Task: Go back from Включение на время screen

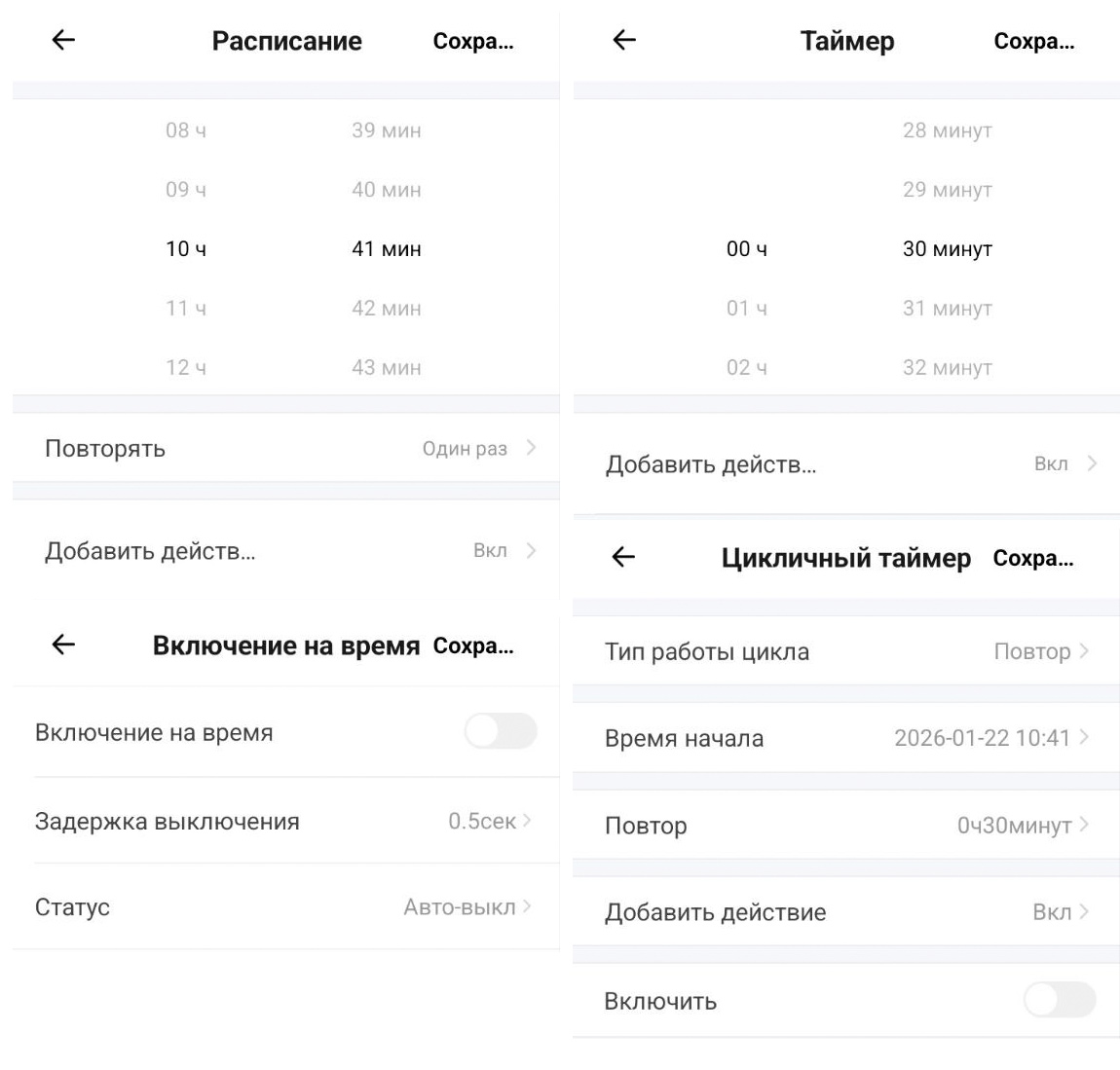Action: pos(63,645)
